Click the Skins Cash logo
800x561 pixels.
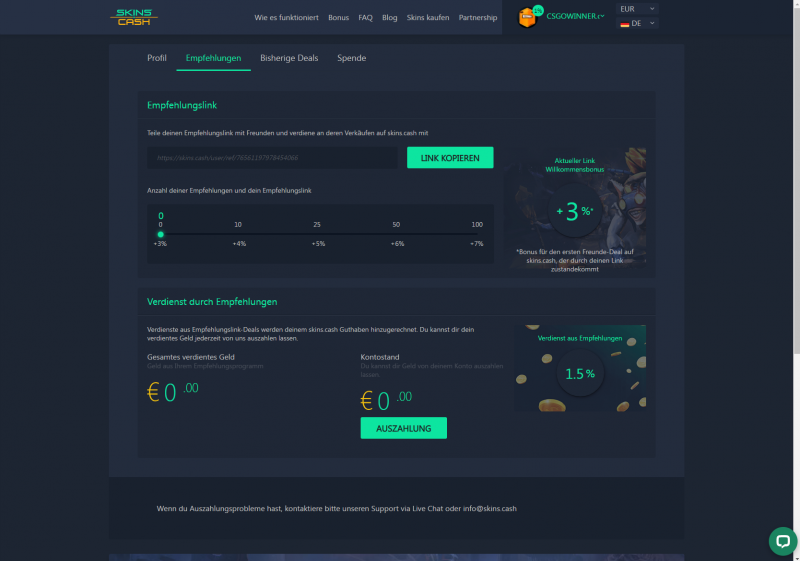tap(134, 17)
